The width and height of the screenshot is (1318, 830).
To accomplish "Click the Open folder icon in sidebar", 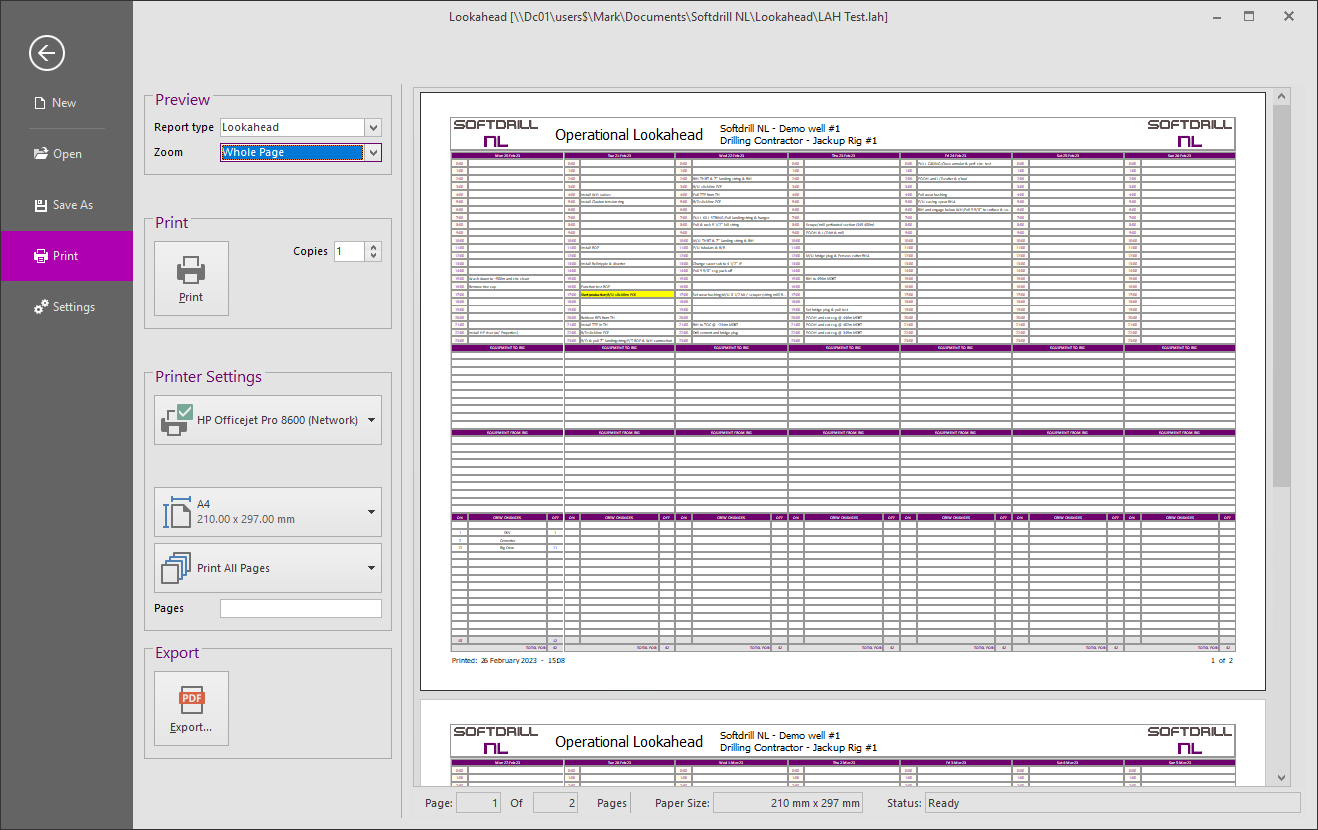I will coord(40,154).
